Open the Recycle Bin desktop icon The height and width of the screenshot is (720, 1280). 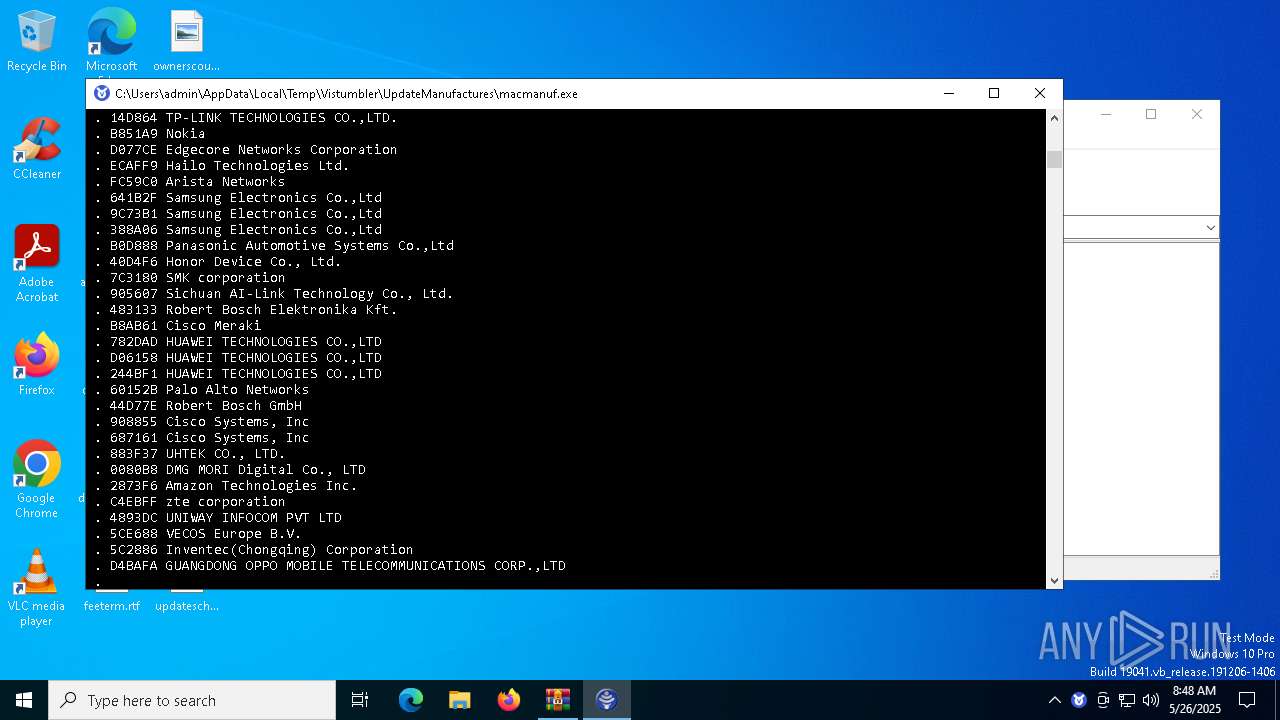click(x=37, y=42)
